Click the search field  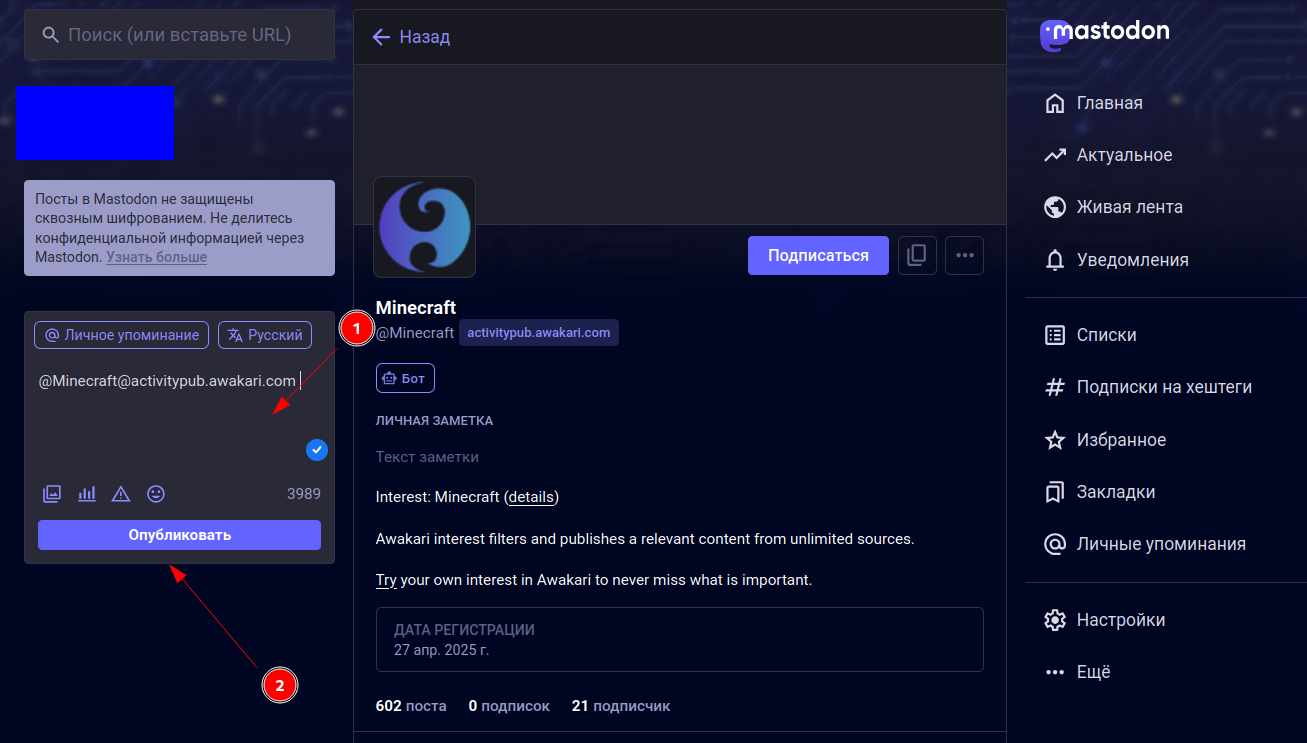[180, 35]
